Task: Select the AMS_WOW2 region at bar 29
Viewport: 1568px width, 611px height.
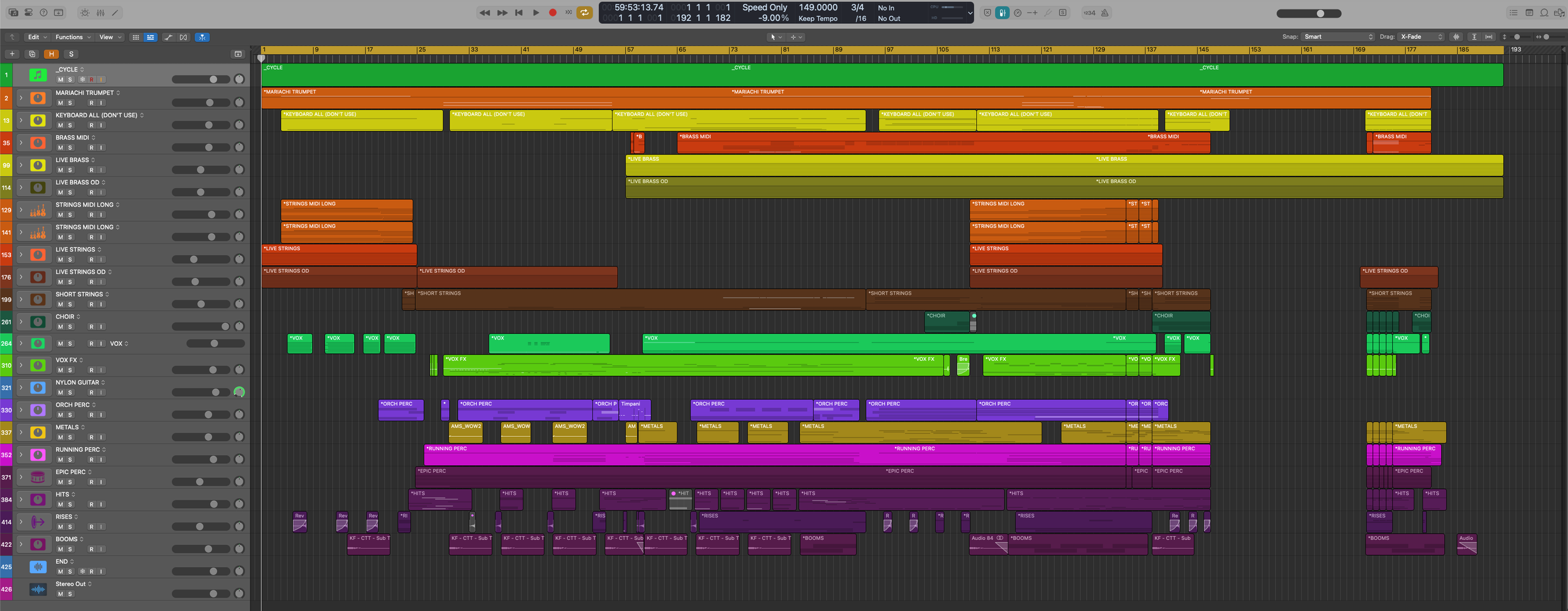Action: pyautogui.click(x=465, y=432)
